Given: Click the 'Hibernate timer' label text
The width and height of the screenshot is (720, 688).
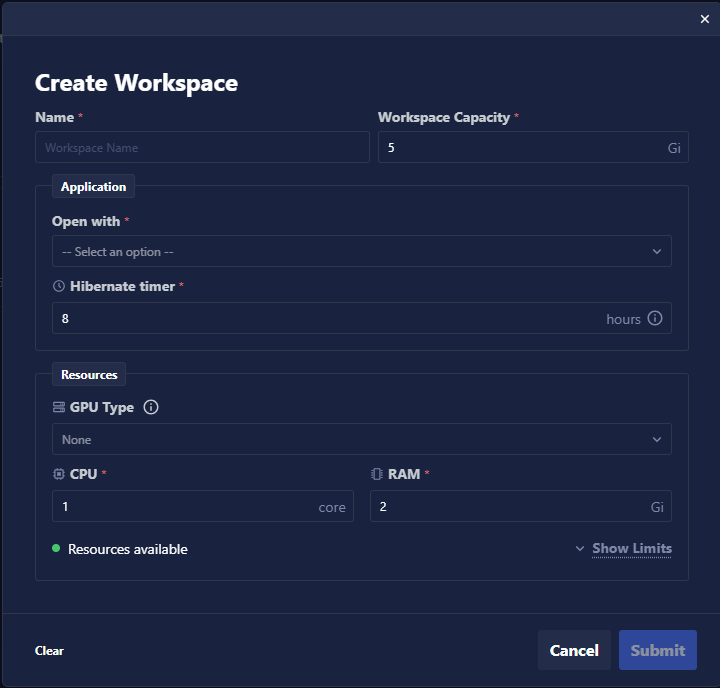Looking at the screenshot, I should tap(122, 286).
